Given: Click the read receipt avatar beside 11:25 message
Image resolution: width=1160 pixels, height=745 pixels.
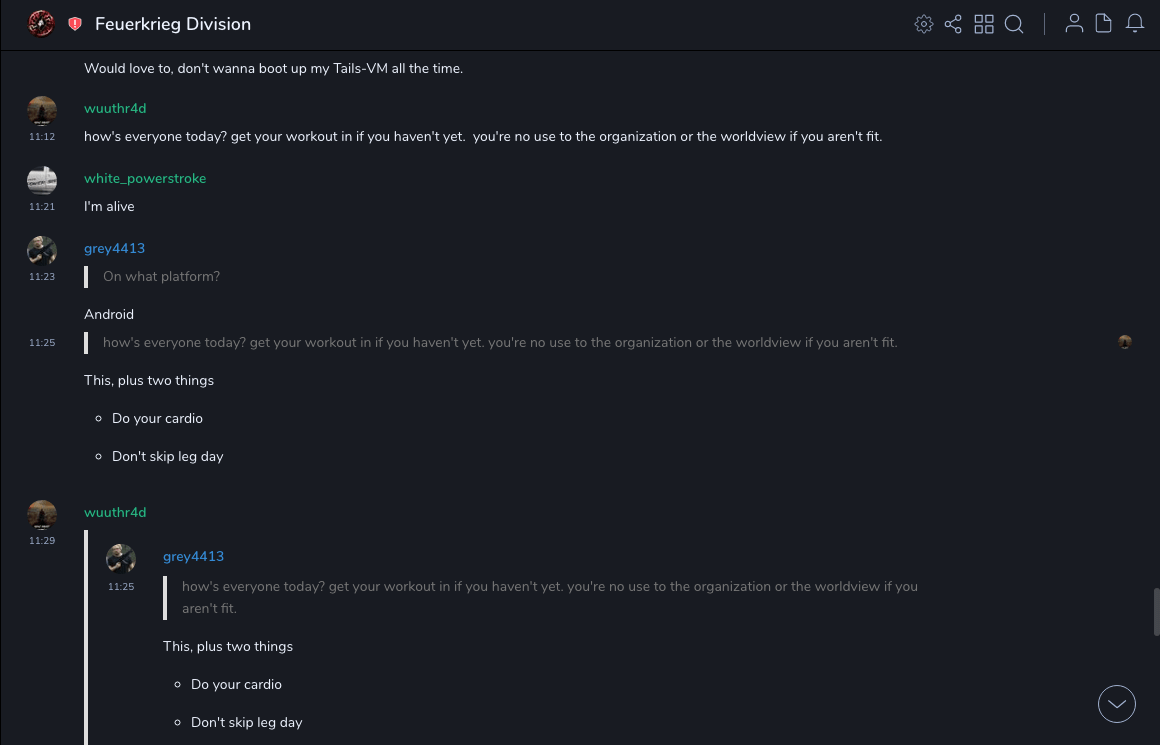Looking at the screenshot, I should [x=1125, y=342].
